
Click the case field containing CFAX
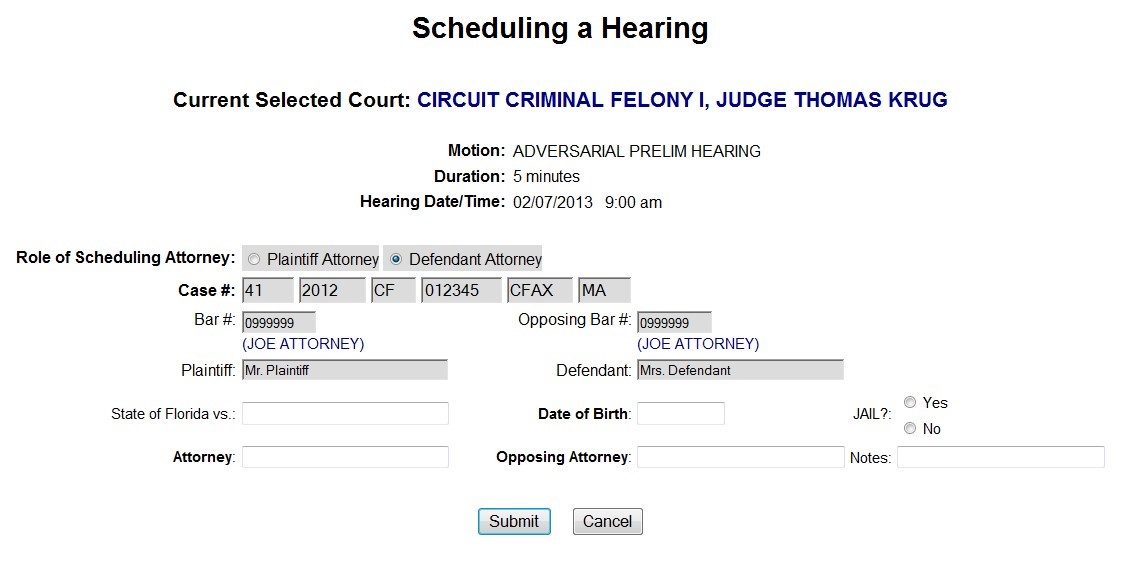pos(539,291)
